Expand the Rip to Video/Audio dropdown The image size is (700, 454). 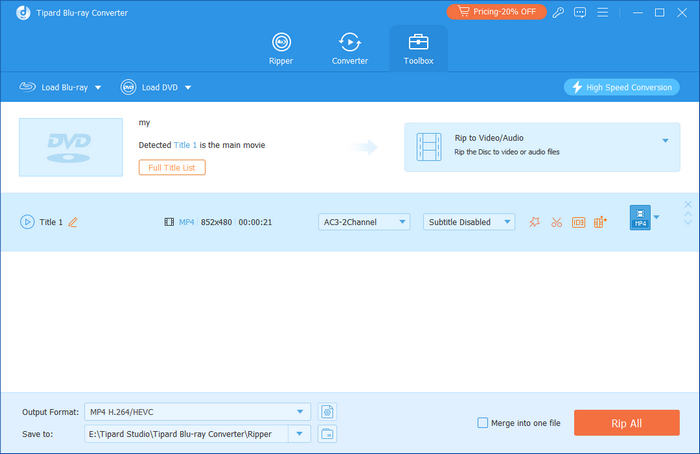tap(665, 141)
